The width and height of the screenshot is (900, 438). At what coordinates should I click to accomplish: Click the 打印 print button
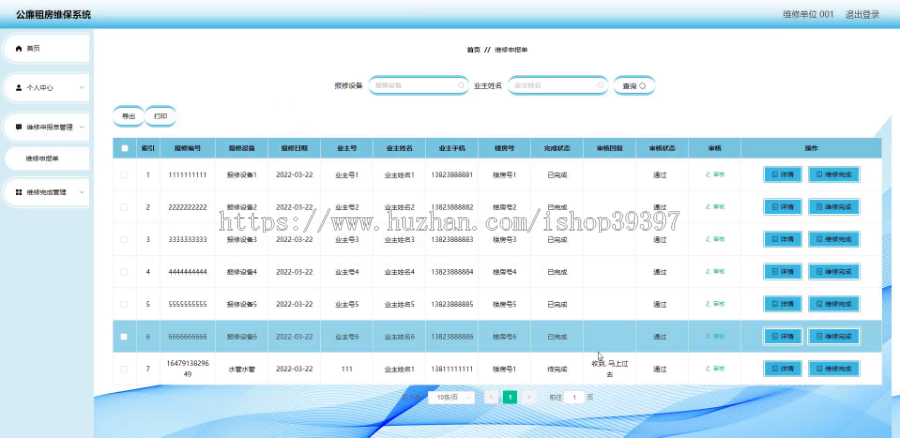(x=160, y=116)
